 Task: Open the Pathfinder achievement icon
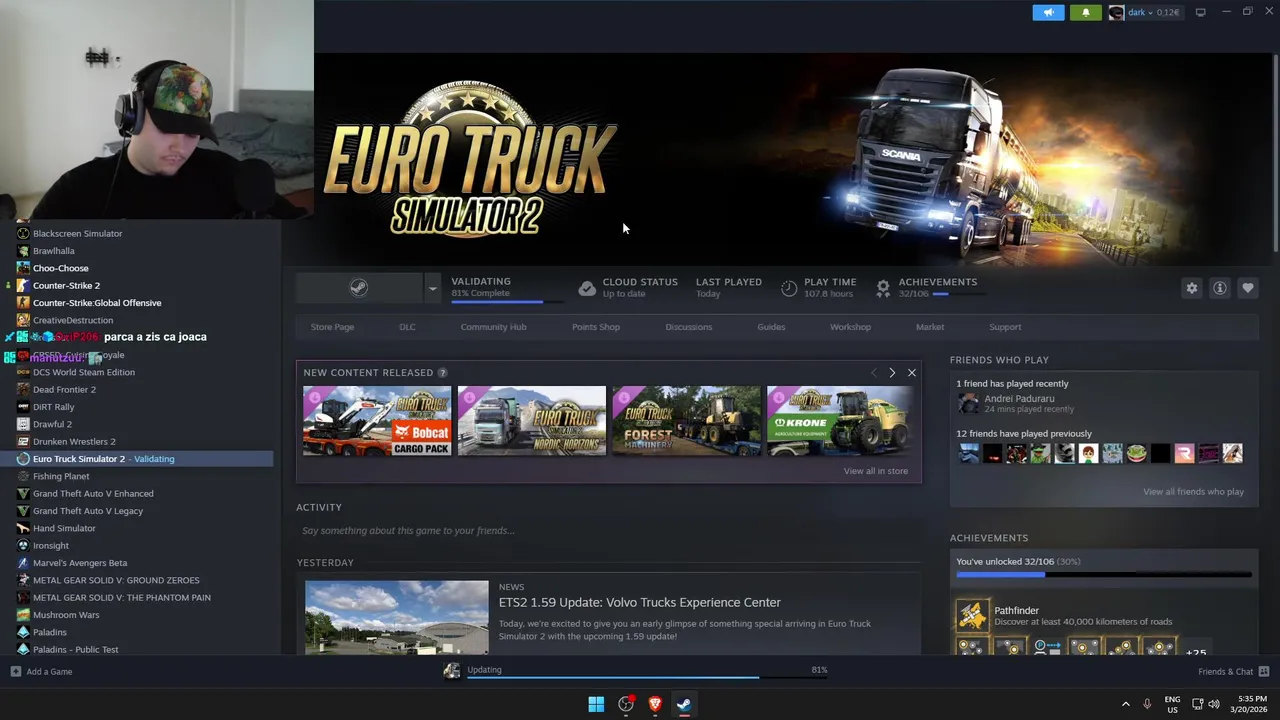[972, 615]
